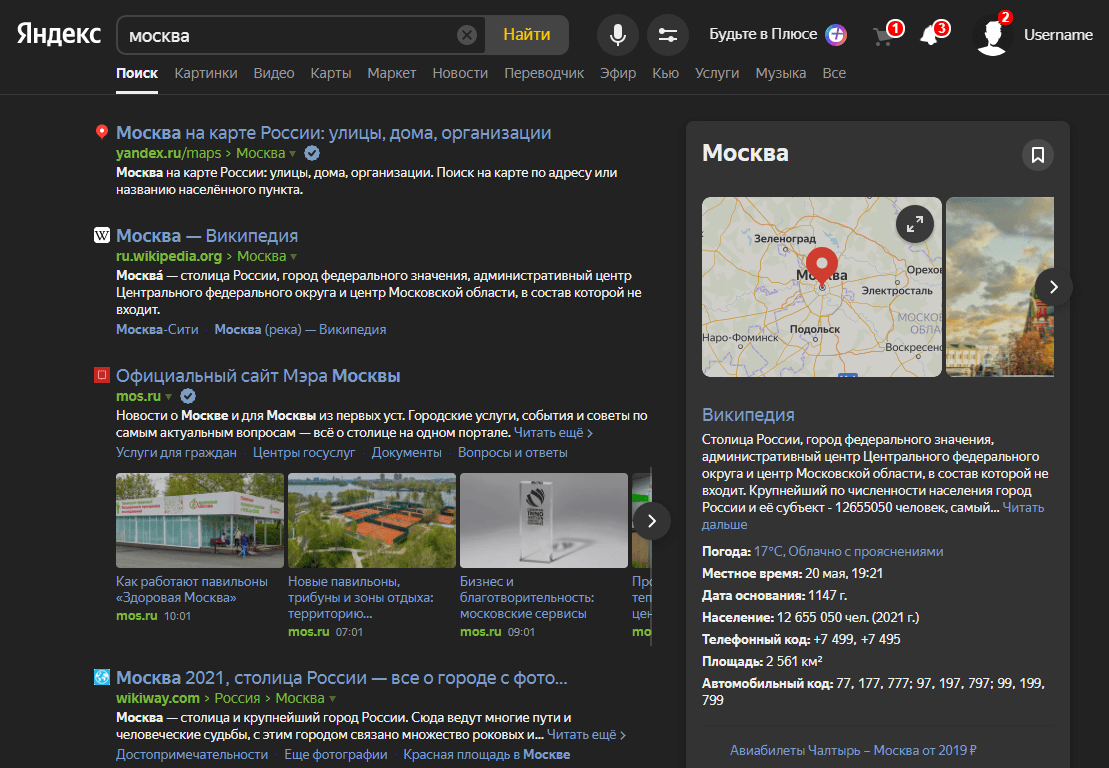Open Авиабилеты Чалтырь – Москва link

(853, 750)
